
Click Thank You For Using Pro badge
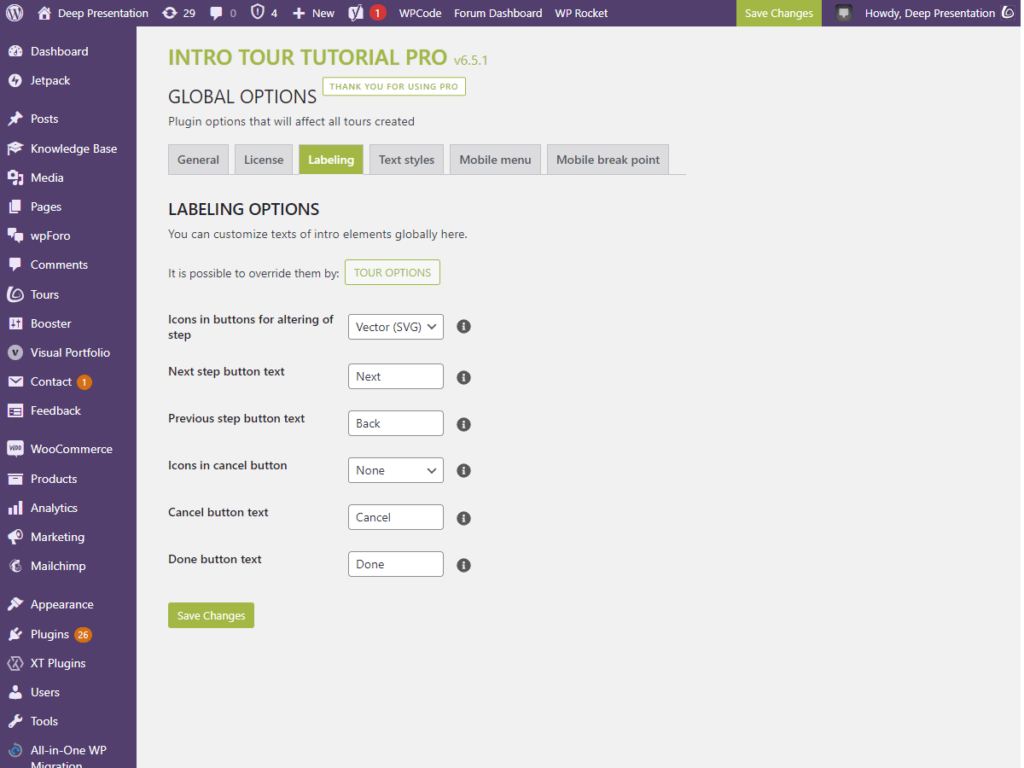[x=394, y=86]
